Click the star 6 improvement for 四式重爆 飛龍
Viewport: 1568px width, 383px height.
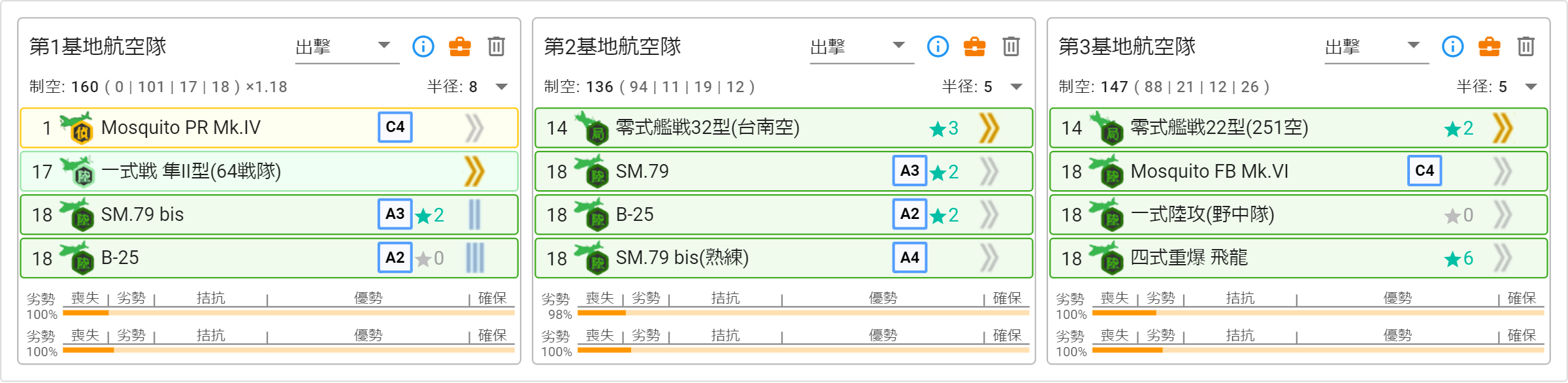(1459, 258)
